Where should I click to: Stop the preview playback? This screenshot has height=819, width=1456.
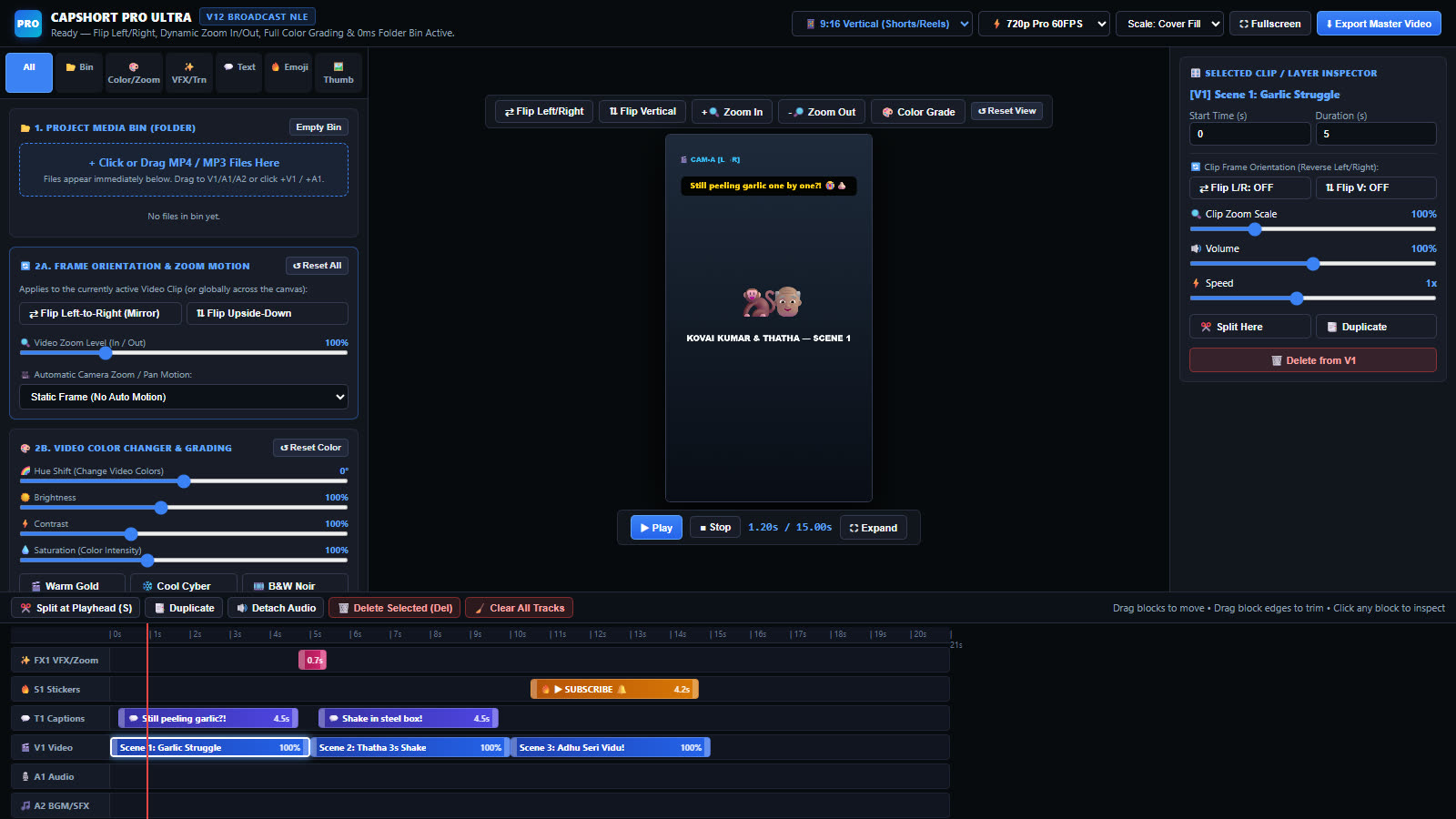(715, 528)
